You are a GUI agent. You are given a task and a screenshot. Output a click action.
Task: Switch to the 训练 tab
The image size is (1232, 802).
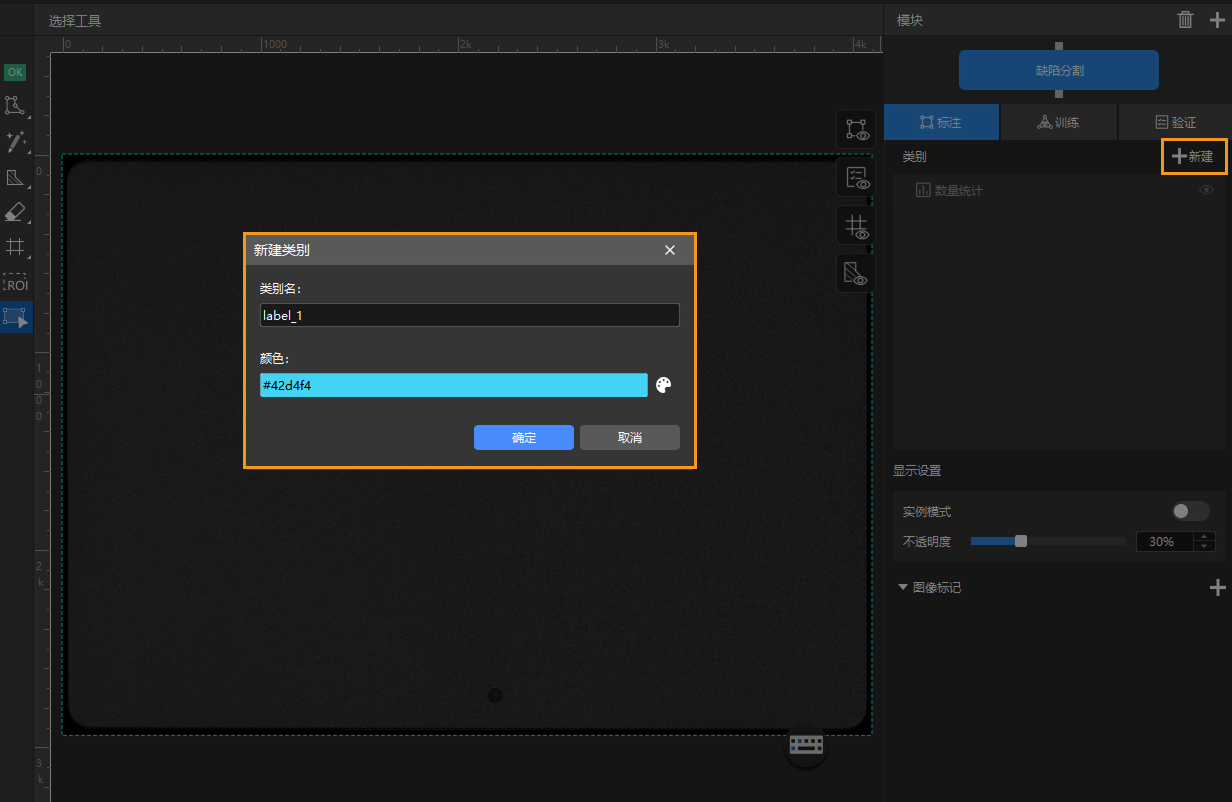tap(1058, 122)
